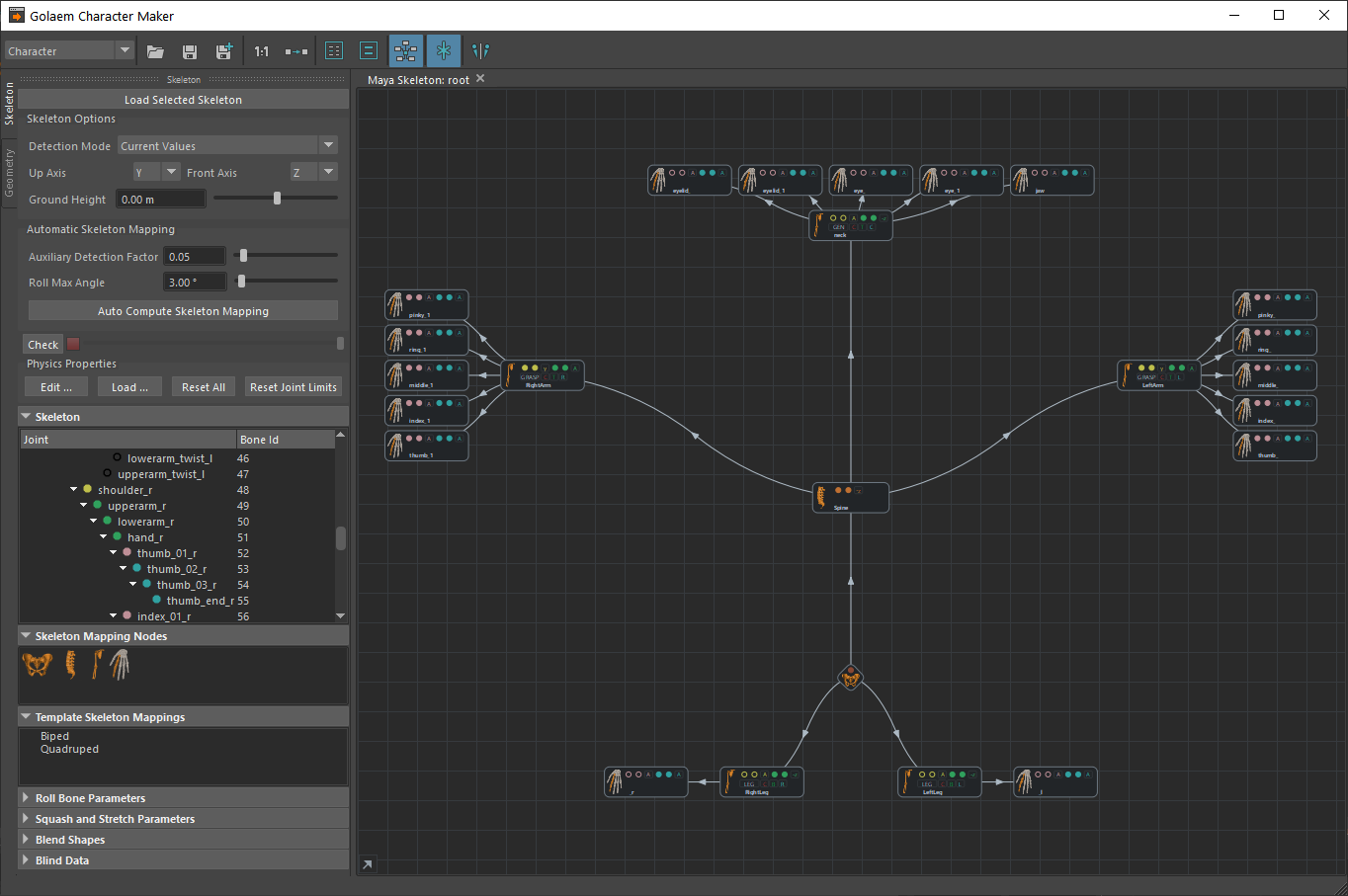1348x896 pixels.
Task: Select the pelvis root node in the graph
Action: [851, 678]
